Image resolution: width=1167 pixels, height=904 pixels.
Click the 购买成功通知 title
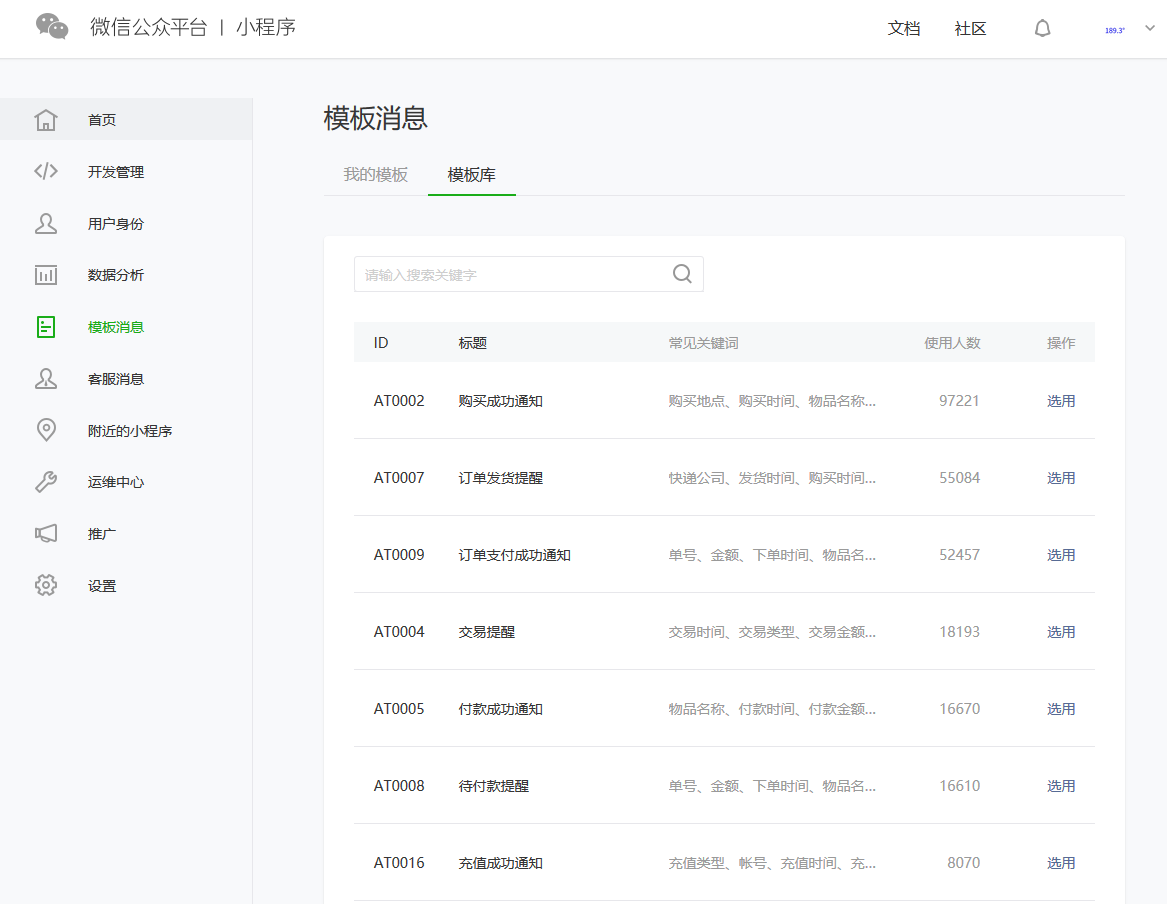(x=500, y=401)
